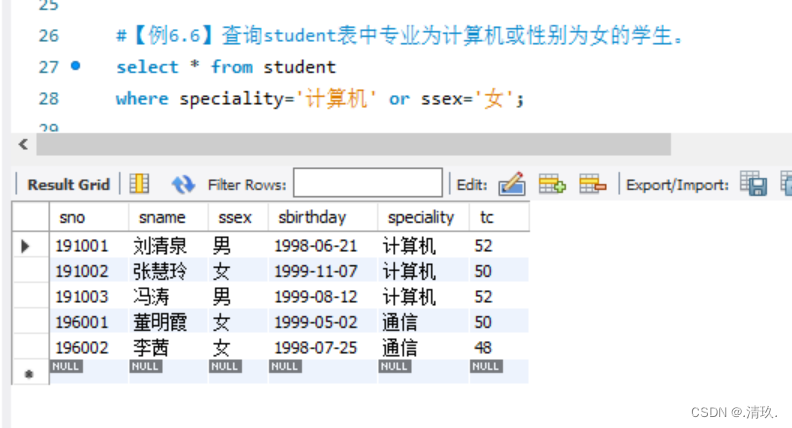Image resolution: width=792 pixels, height=428 pixels.
Task: Insert a new row with the add icon
Action: (552, 183)
